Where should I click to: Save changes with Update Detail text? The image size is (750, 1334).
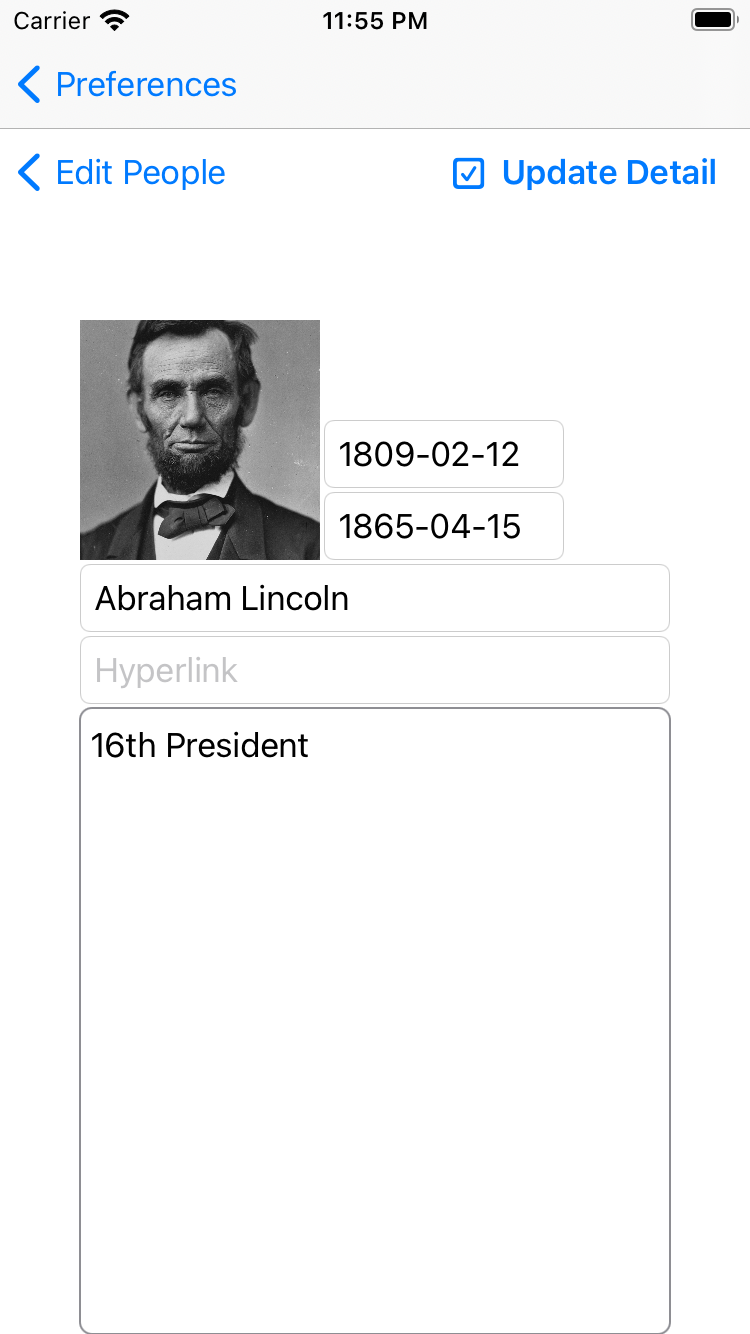tap(609, 173)
